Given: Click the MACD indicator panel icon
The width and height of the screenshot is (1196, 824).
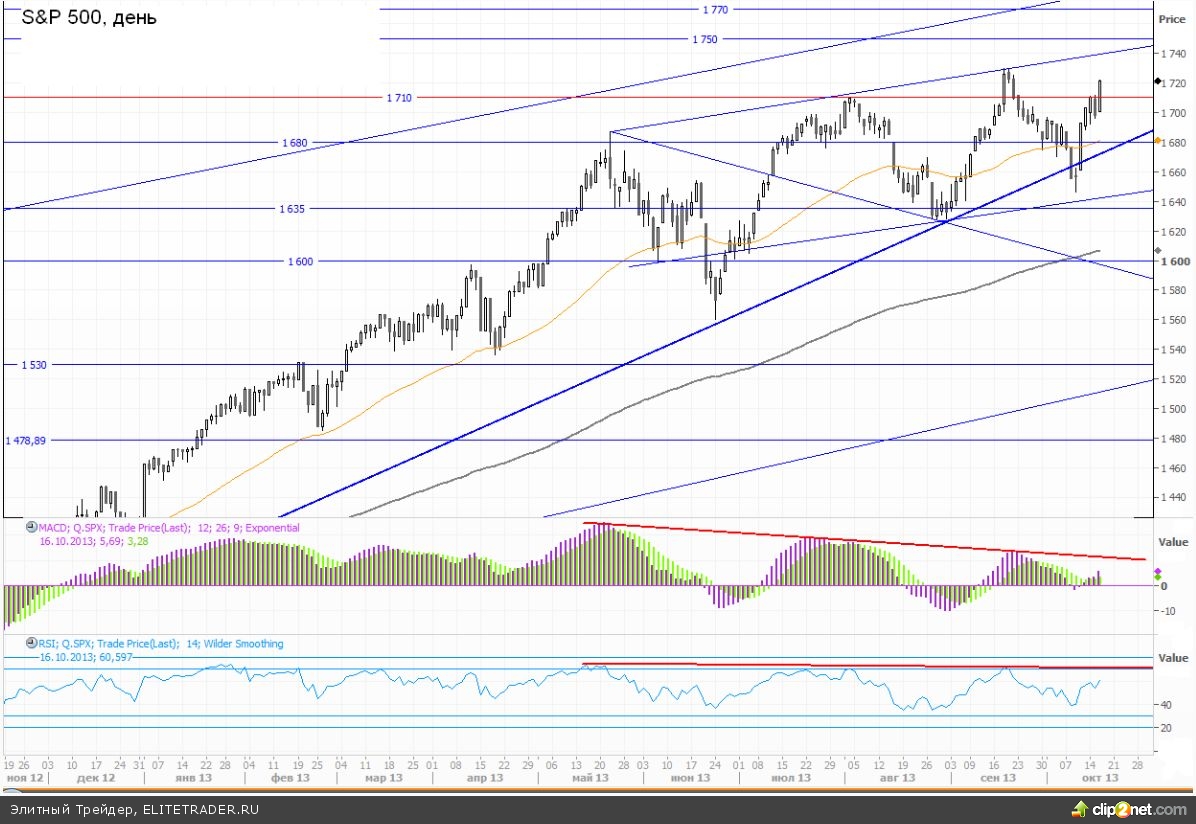Looking at the screenshot, I should [x=31, y=527].
